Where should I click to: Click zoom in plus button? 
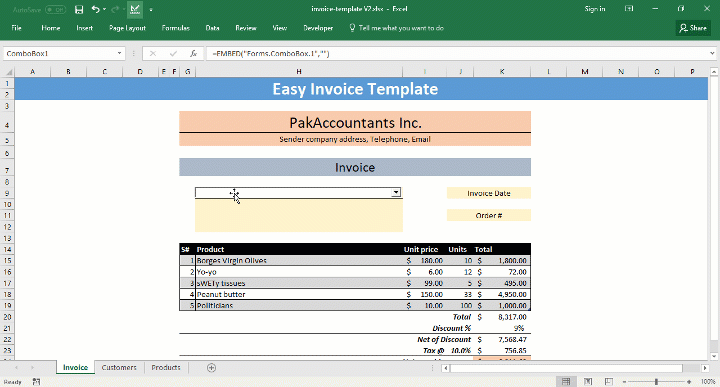tap(689, 381)
